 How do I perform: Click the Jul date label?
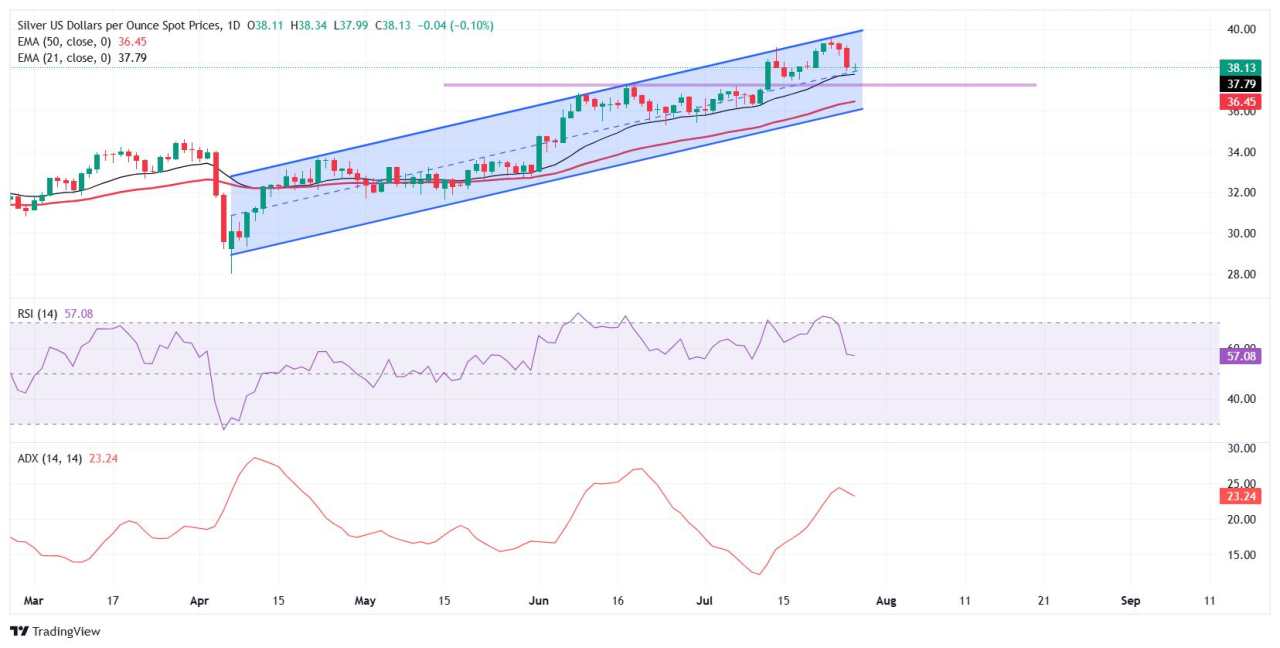704,601
